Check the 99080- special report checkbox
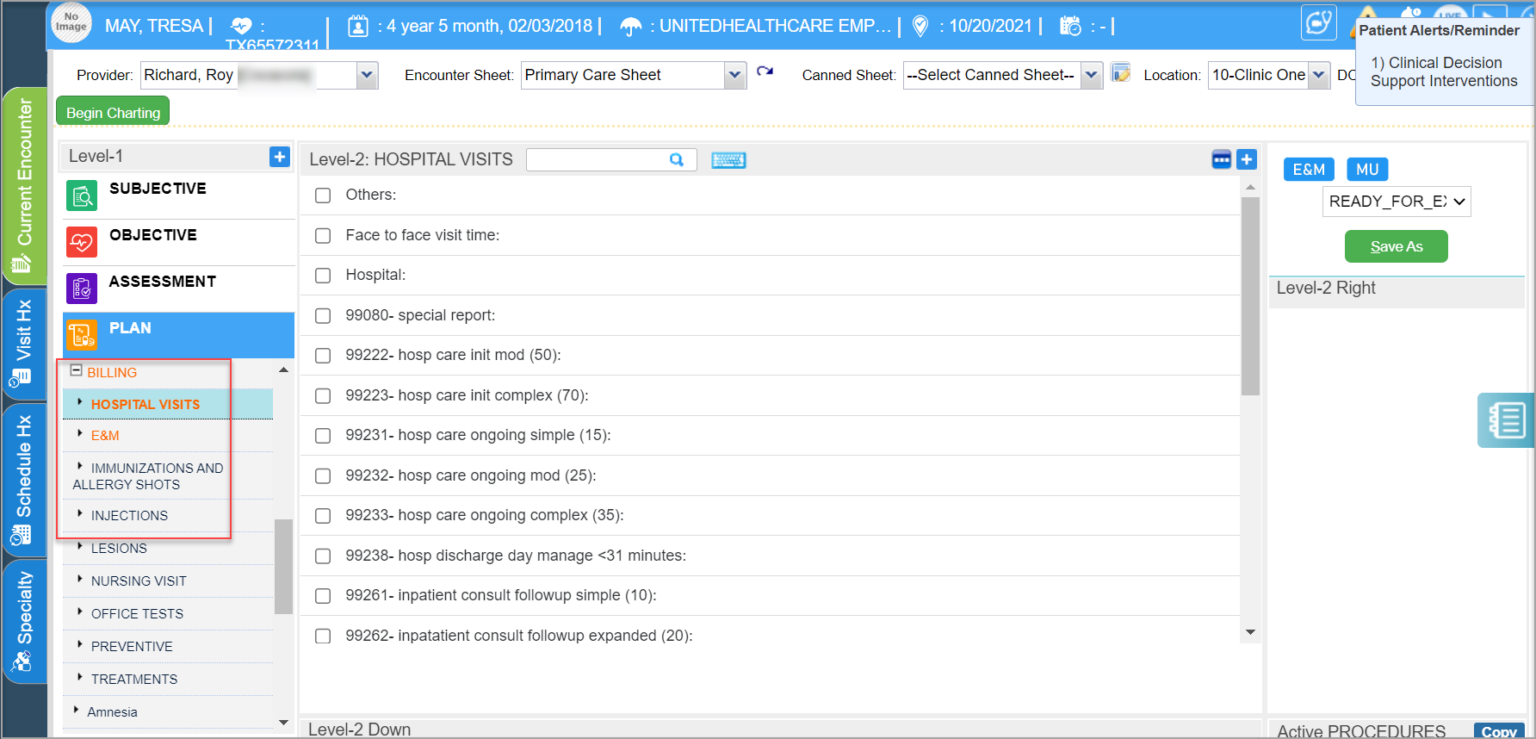1536x739 pixels. [322, 315]
